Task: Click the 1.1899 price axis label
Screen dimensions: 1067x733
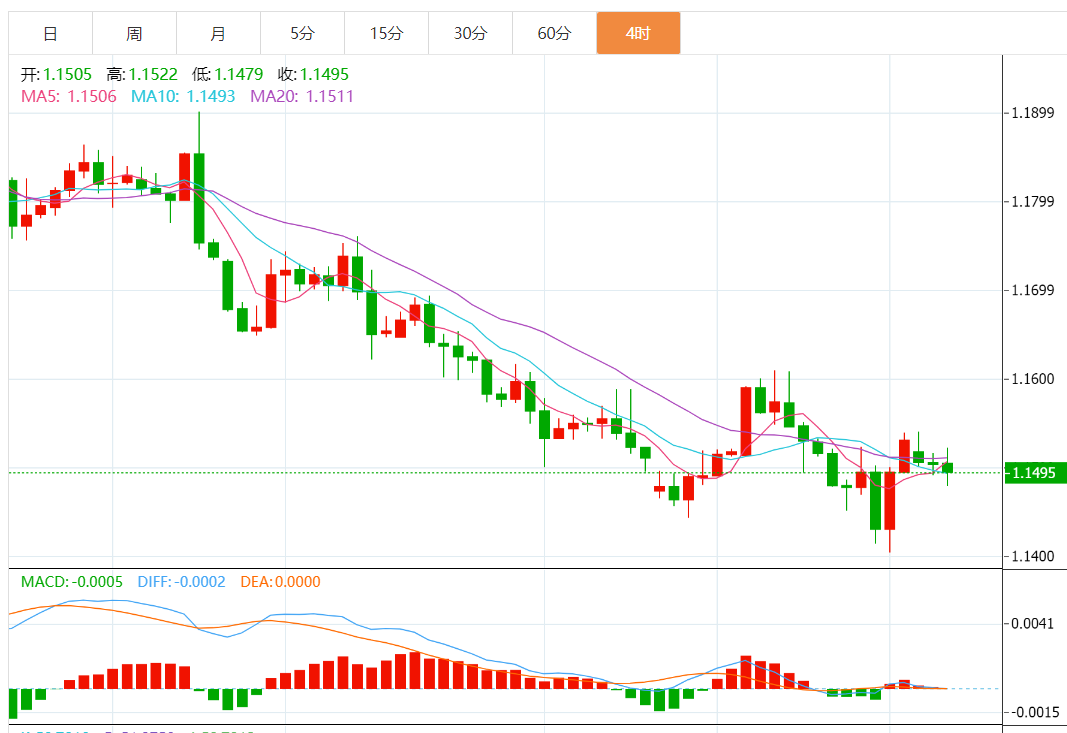Action: pos(1032,113)
